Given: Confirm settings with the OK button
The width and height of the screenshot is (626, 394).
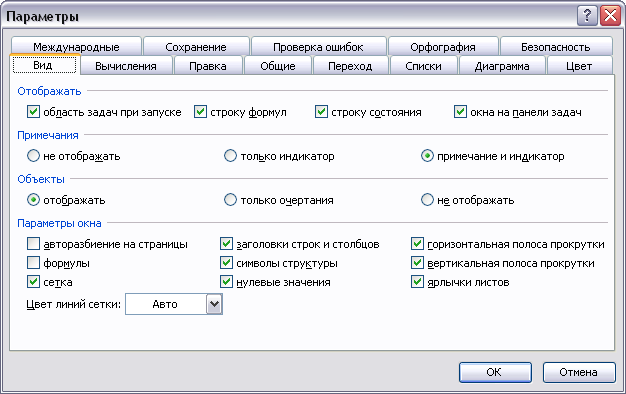Looking at the screenshot, I should (x=495, y=372).
